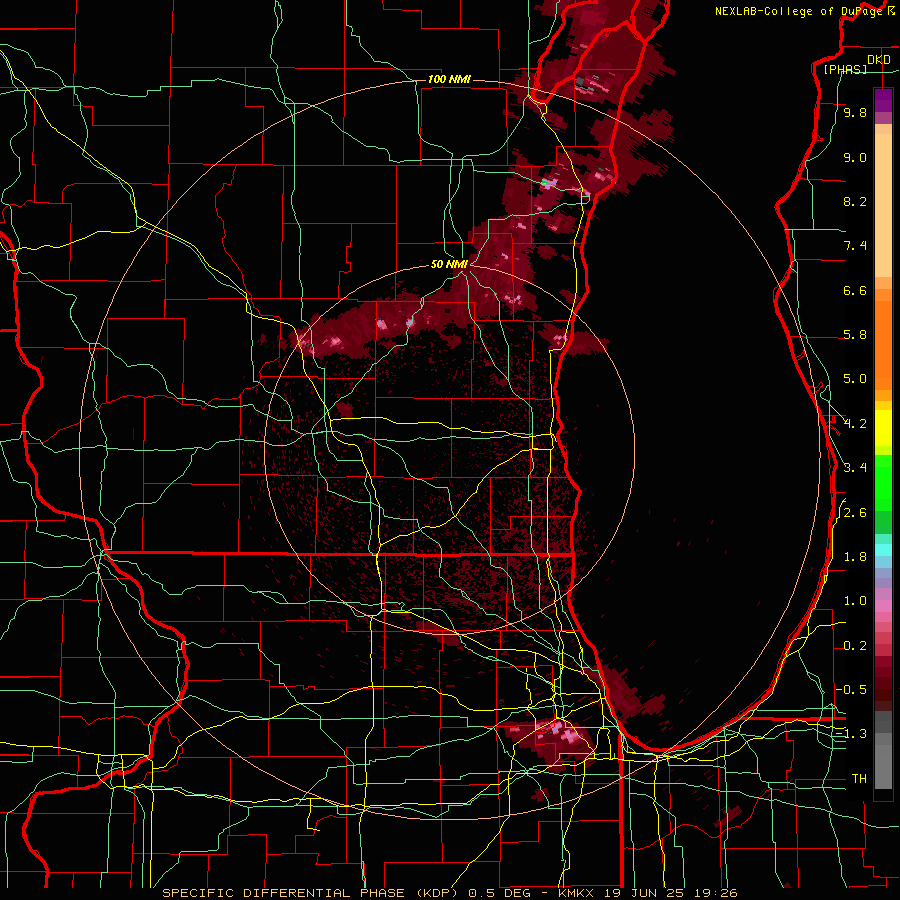Select the 4.2 value on the scale

(855, 424)
